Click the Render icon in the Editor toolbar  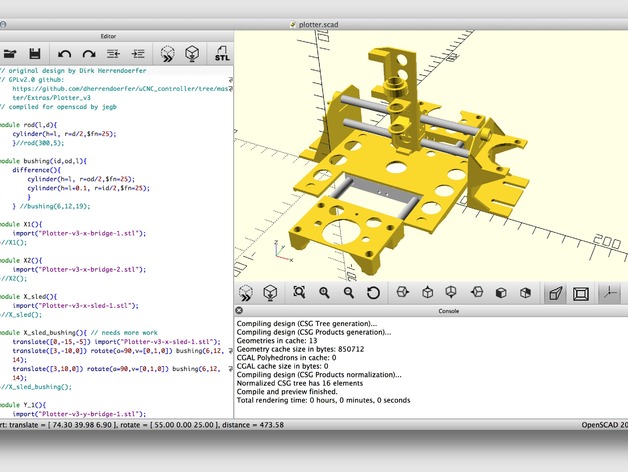193,53
